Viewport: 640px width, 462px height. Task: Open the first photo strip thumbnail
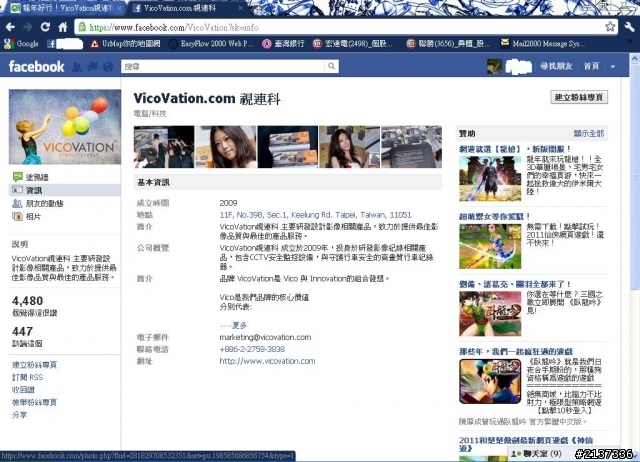(x=164, y=147)
